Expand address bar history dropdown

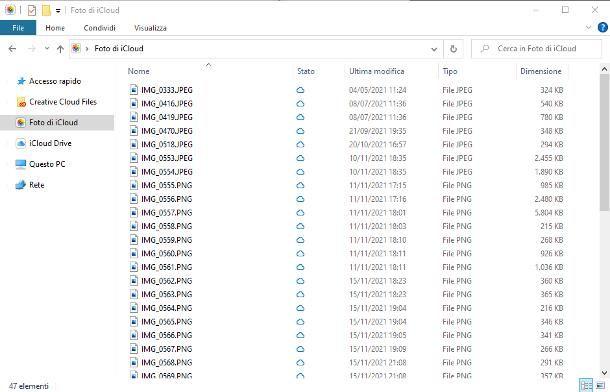point(434,49)
